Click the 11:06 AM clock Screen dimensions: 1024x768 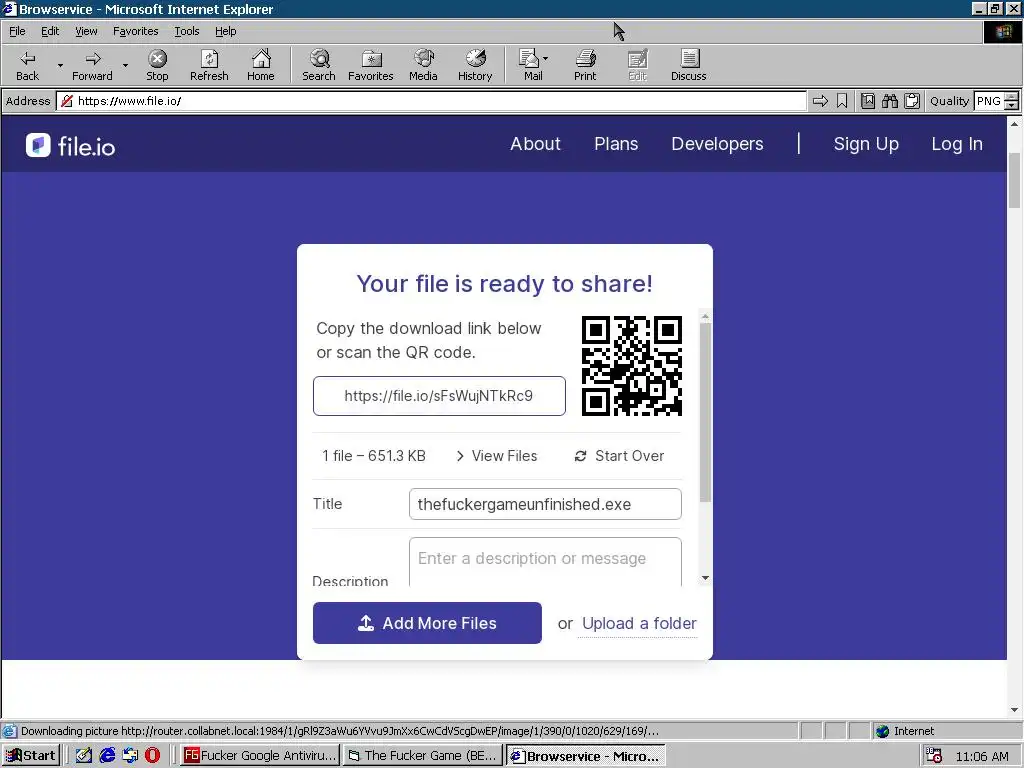coord(982,756)
